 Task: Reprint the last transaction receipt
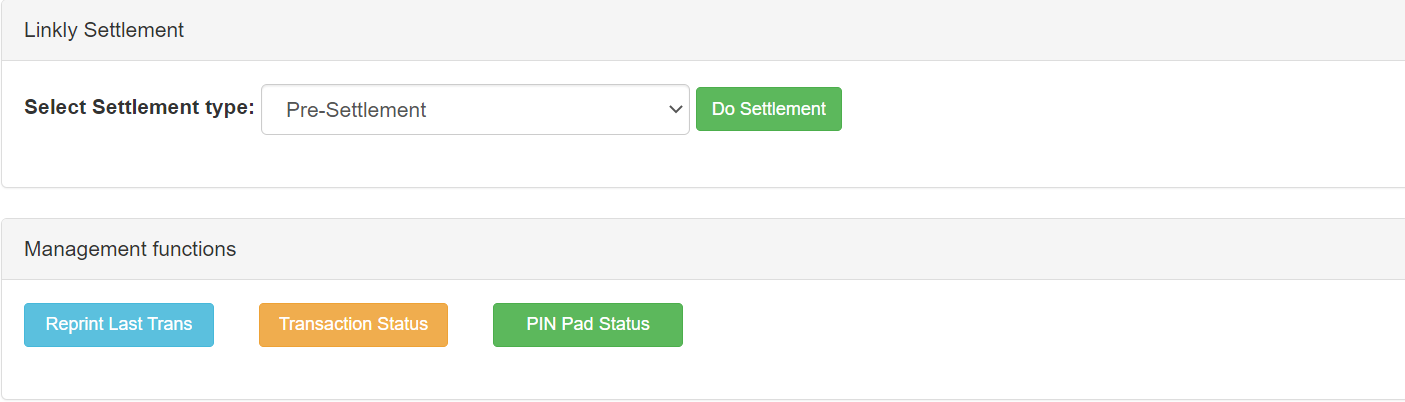coord(119,324)
